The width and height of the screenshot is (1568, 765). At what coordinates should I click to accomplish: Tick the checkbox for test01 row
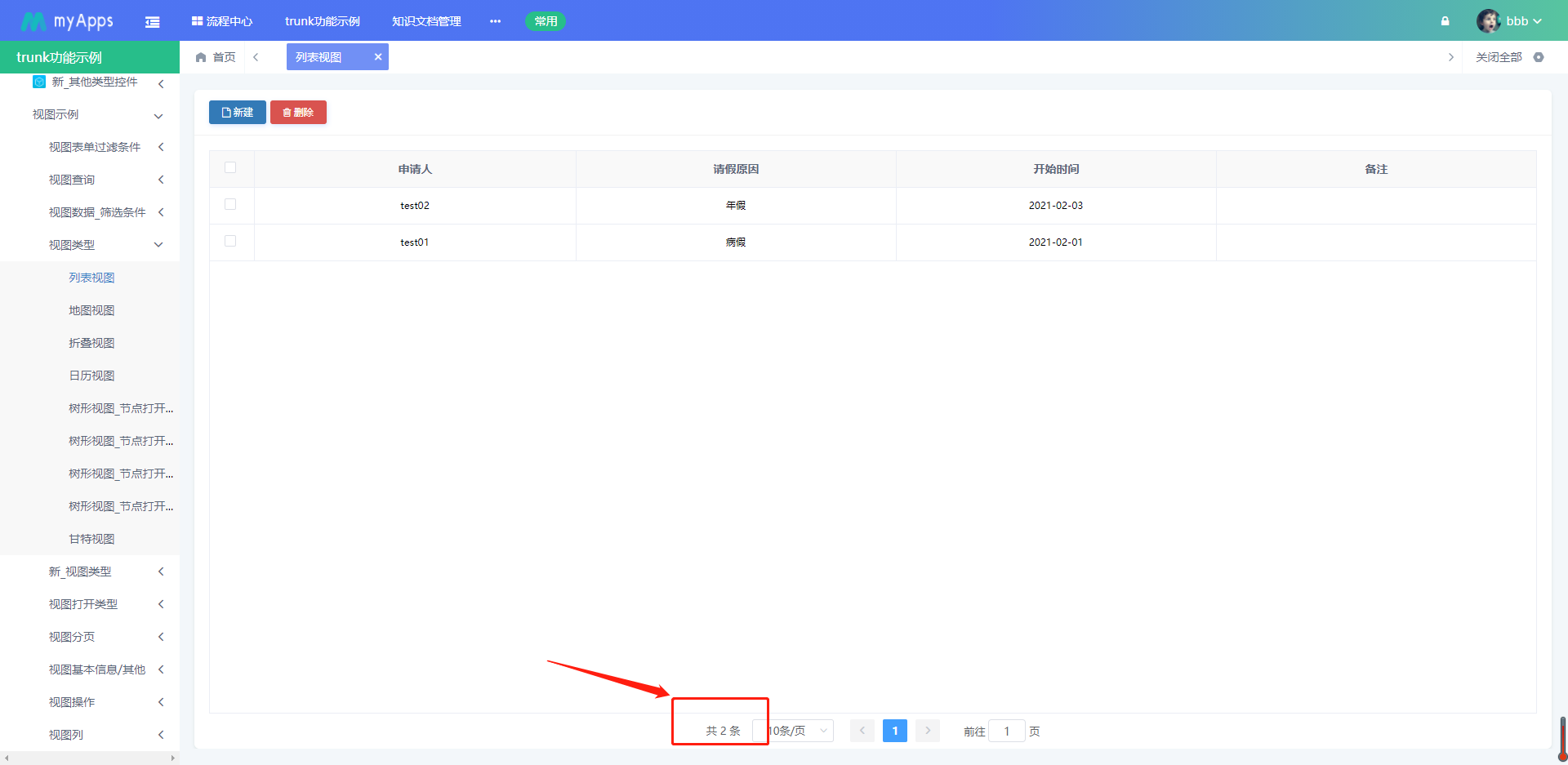(230, 241)
